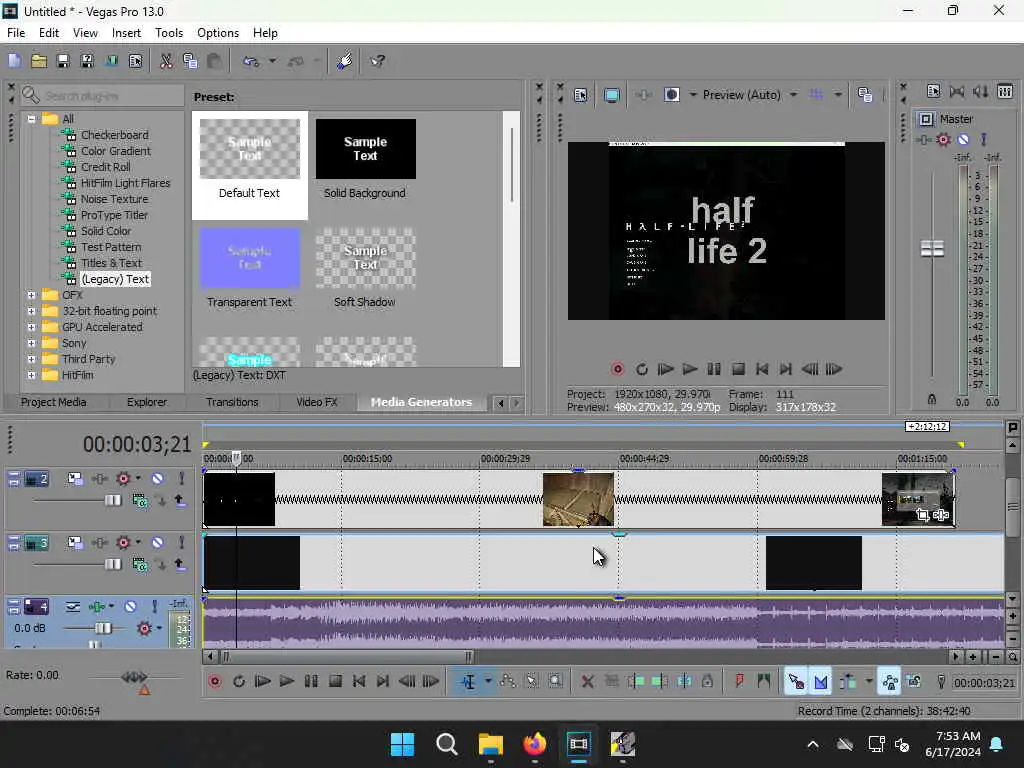
Task: Insert a marker with flag icon
Action: tap(739, 682)
